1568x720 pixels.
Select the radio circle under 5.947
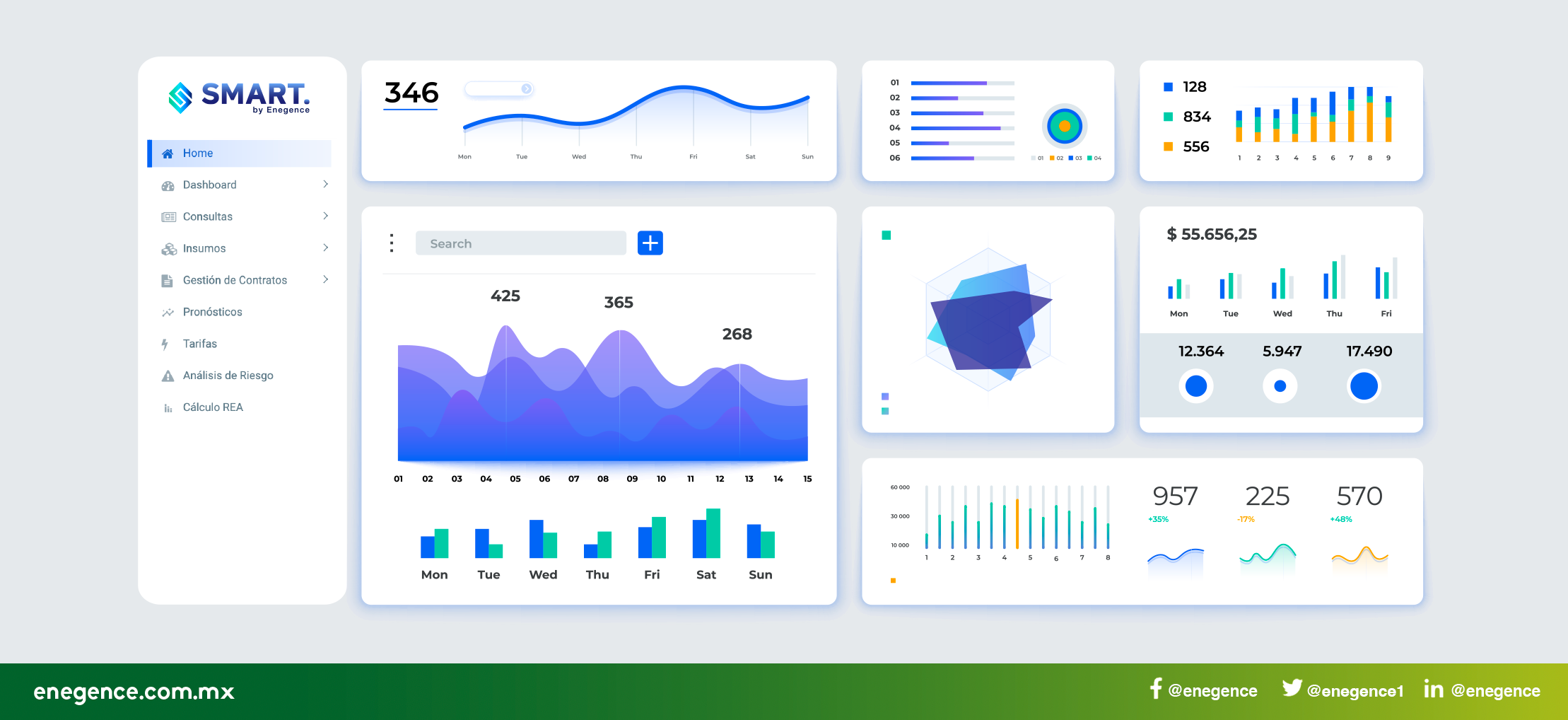(x=1280, y=386)
